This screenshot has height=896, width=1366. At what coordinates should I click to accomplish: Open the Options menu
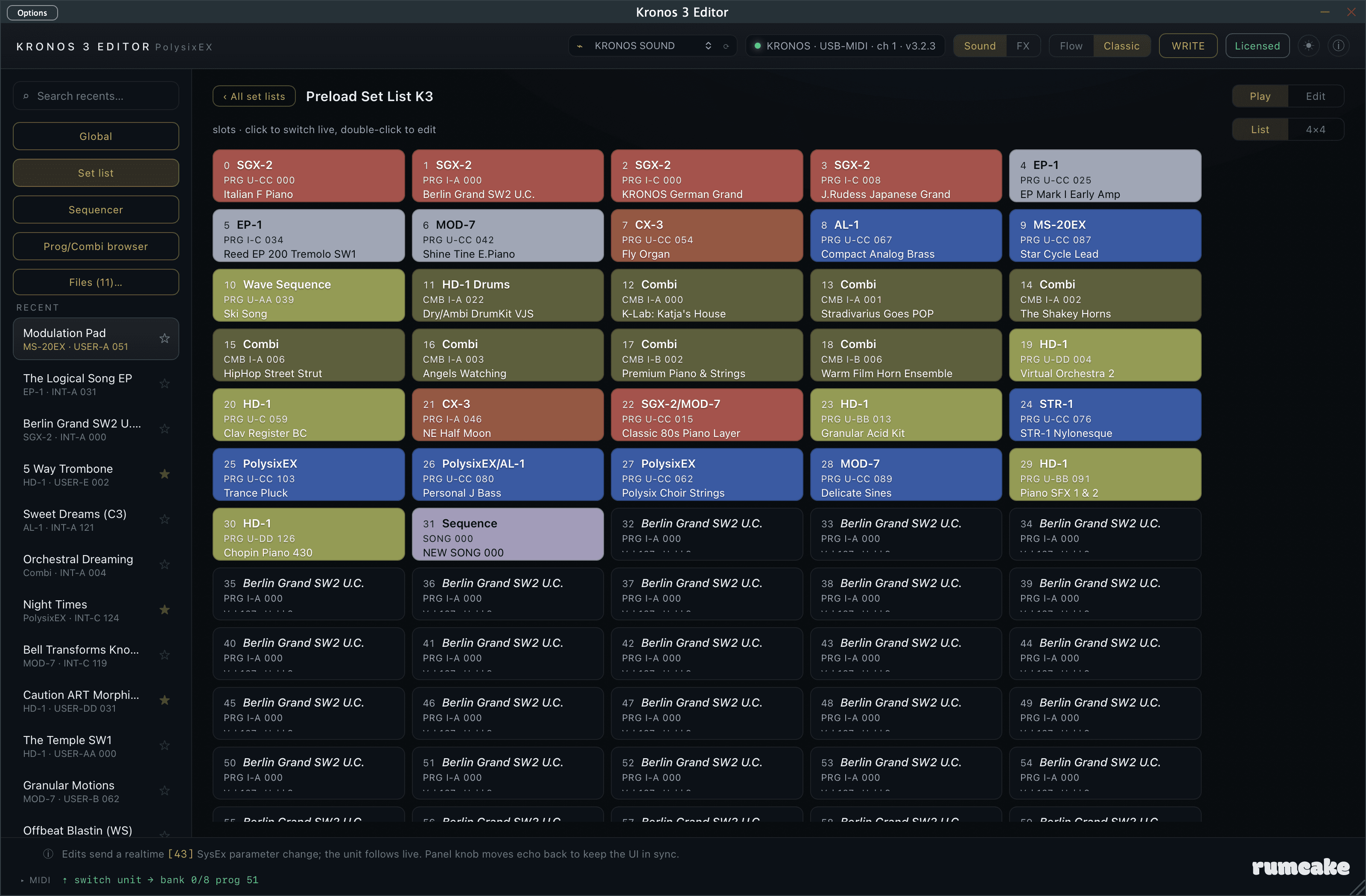point(32,13)
